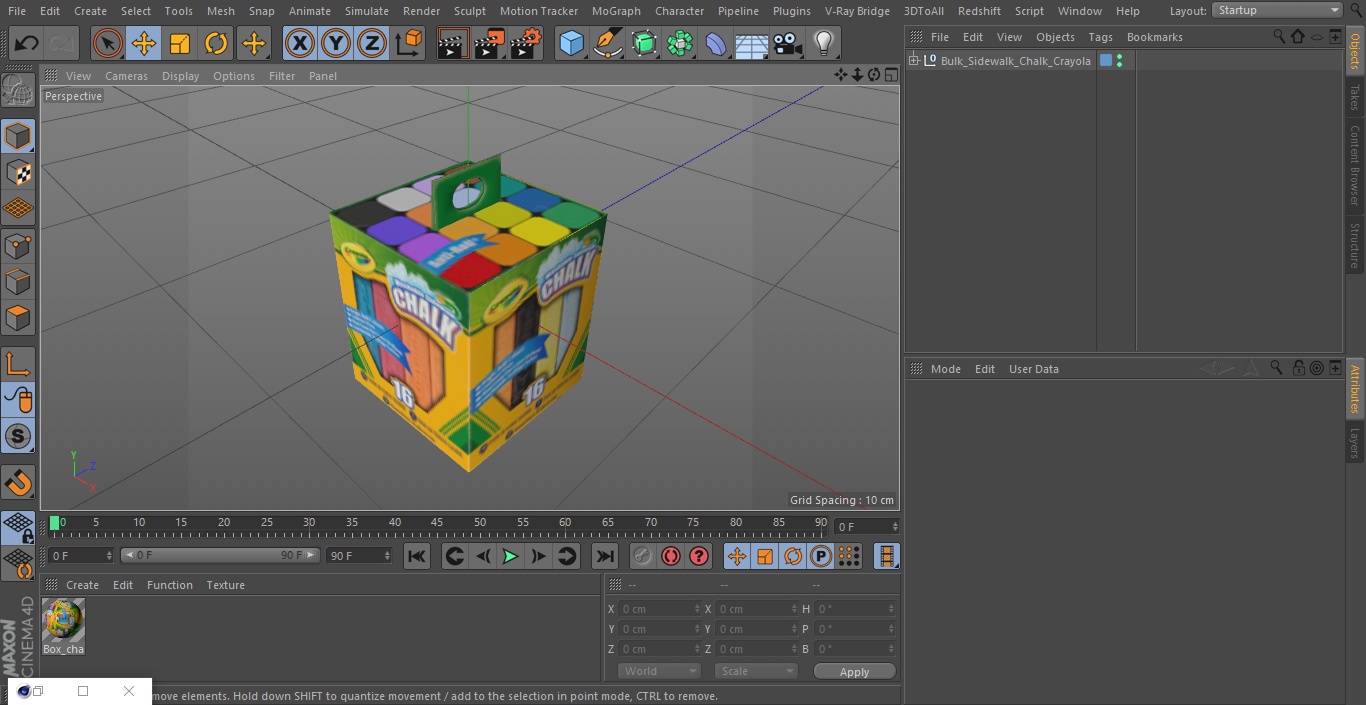
Task: Open material manager Texture menu
Action: (x=226, y=585)
